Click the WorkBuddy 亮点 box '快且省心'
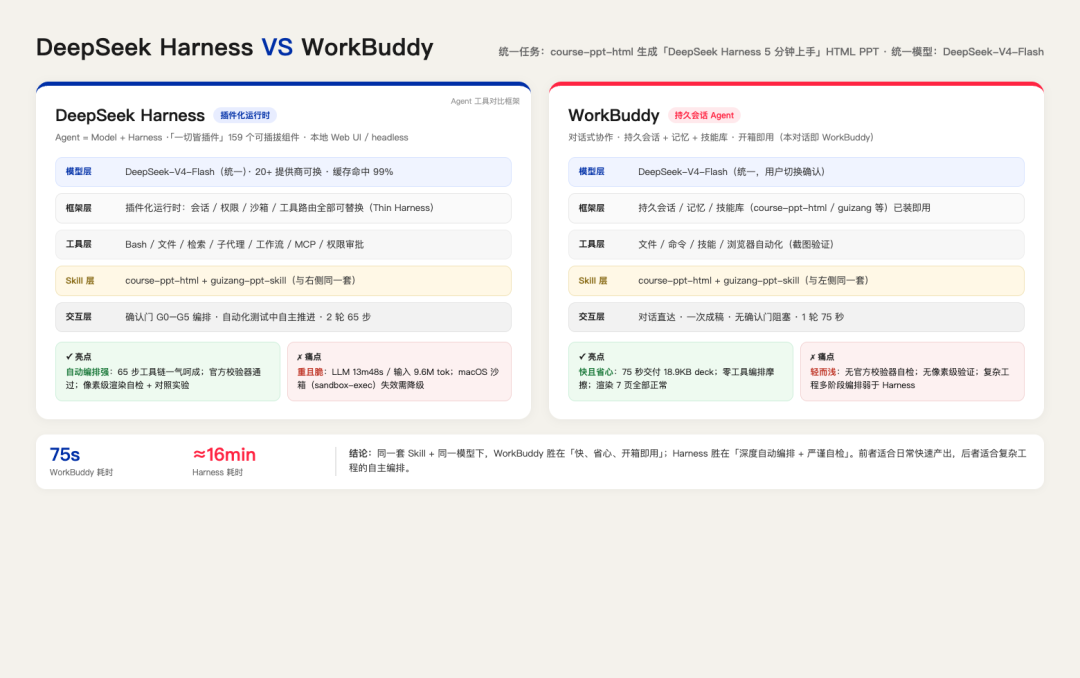The width and height of the screenshot is (1080, 678). coord(681,371)
